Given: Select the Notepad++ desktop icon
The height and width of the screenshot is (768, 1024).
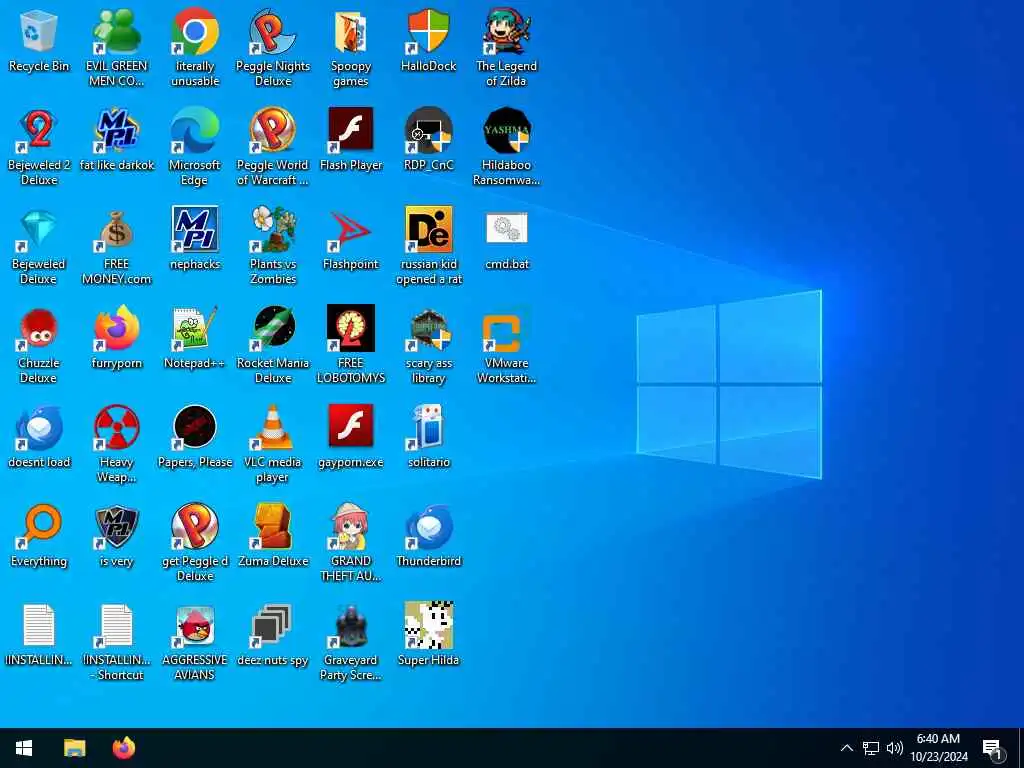Looking at the screenshot, I should tap(195, 328).
